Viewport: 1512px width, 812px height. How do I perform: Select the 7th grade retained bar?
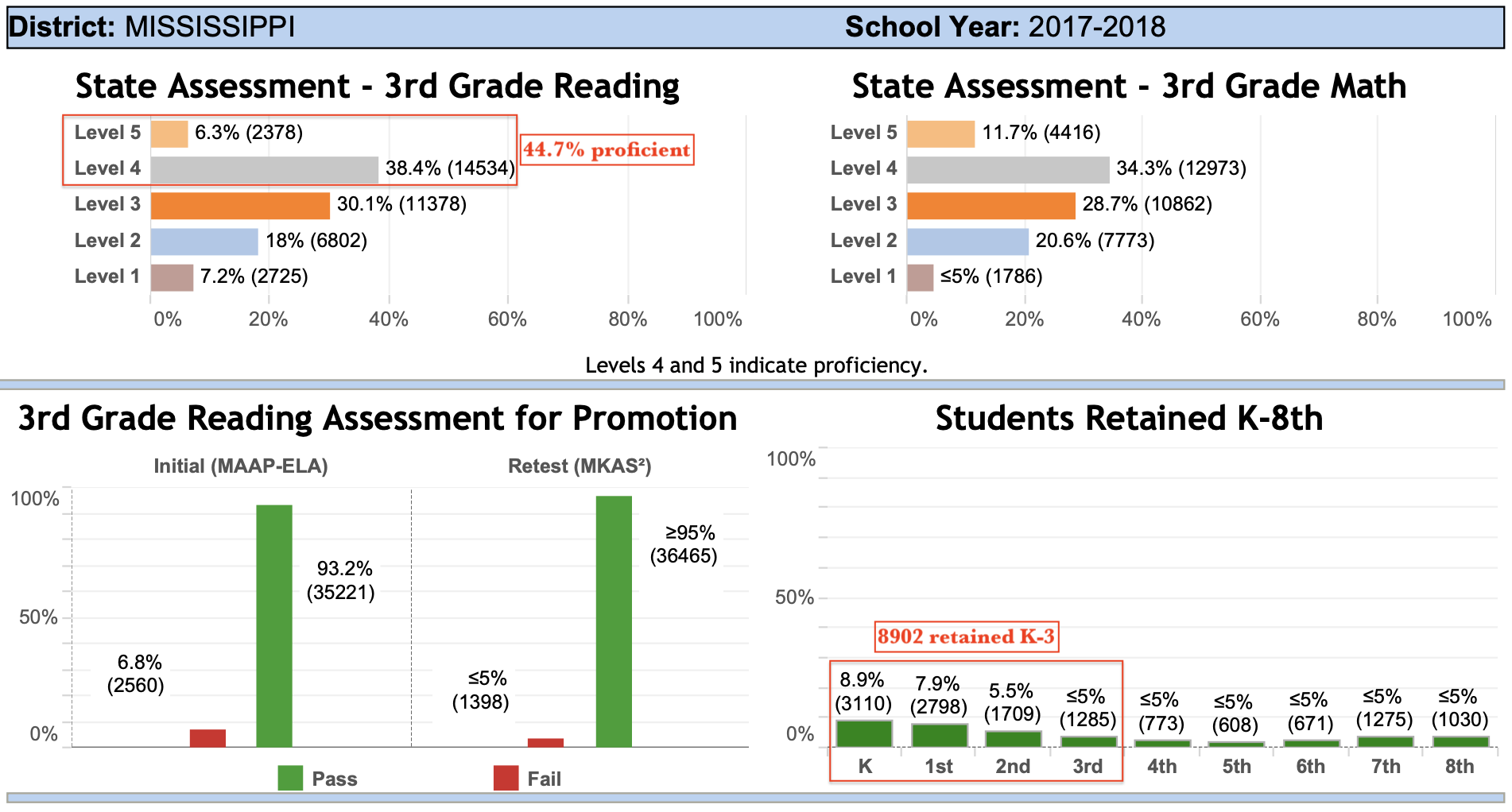click(1385, 741)
